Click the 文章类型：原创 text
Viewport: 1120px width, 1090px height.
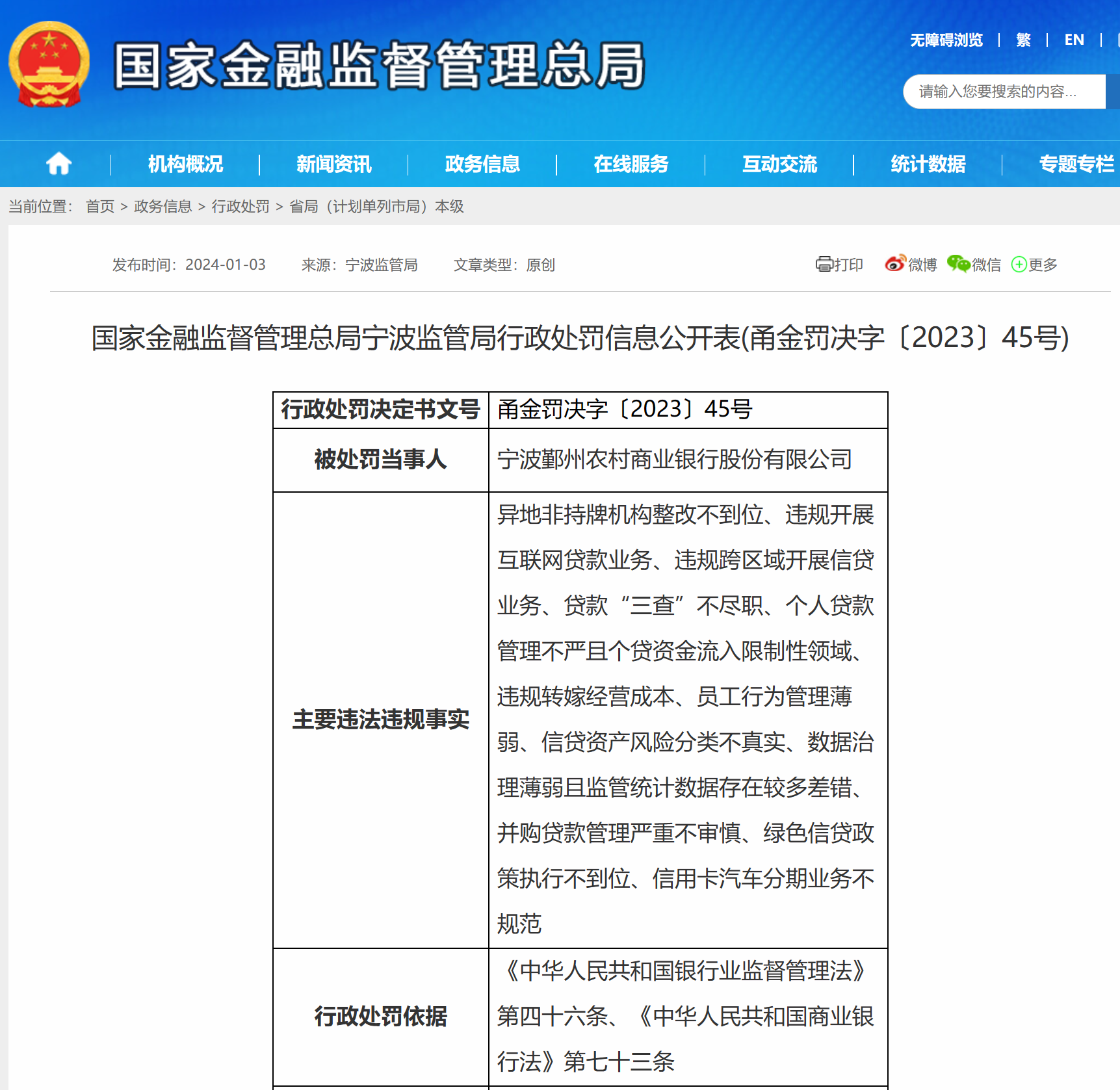pyautogui.click(x=504, y=265)
